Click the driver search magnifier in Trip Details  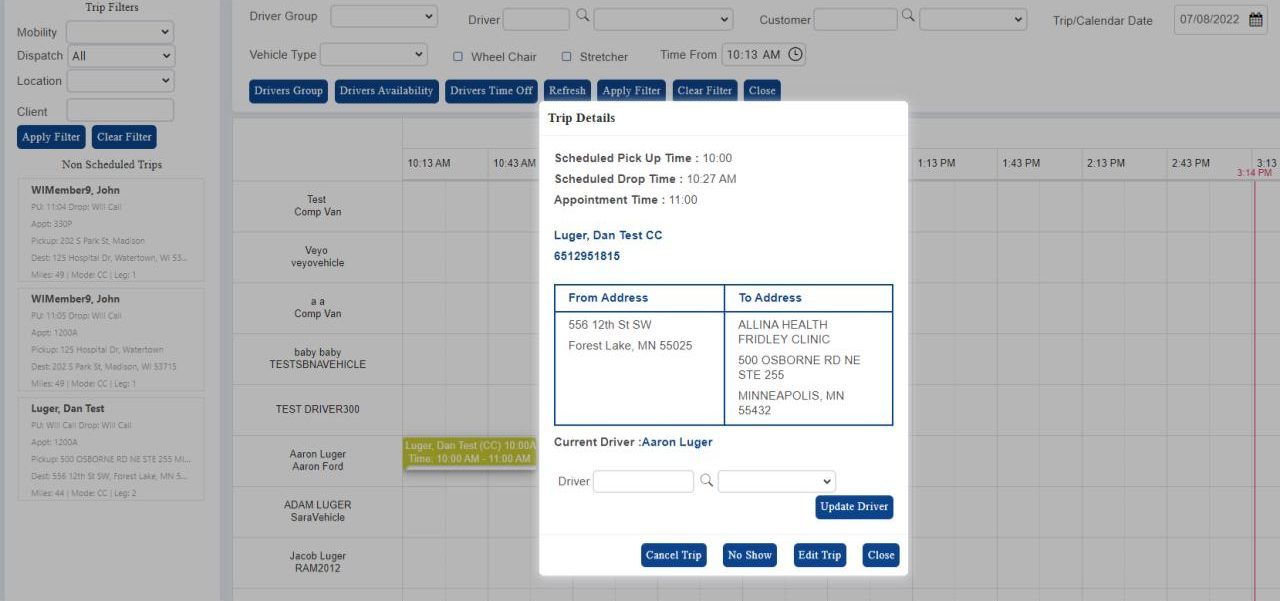(705, 481)
